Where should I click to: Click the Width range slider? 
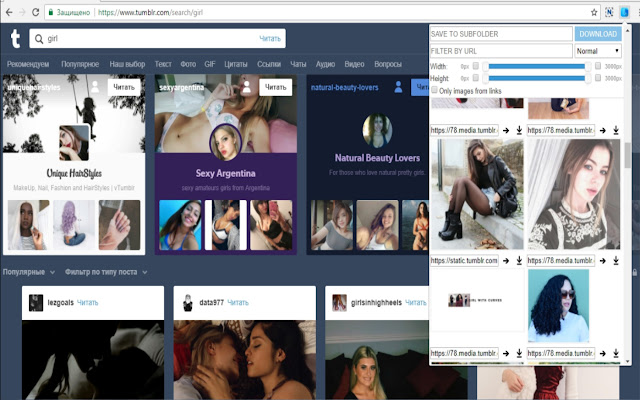coord(537,66)
